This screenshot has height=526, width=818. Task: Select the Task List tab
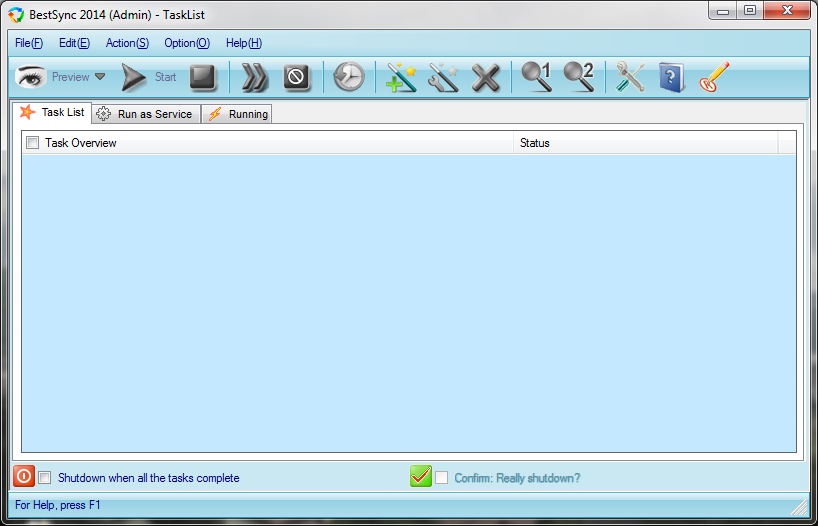point(52,112)
